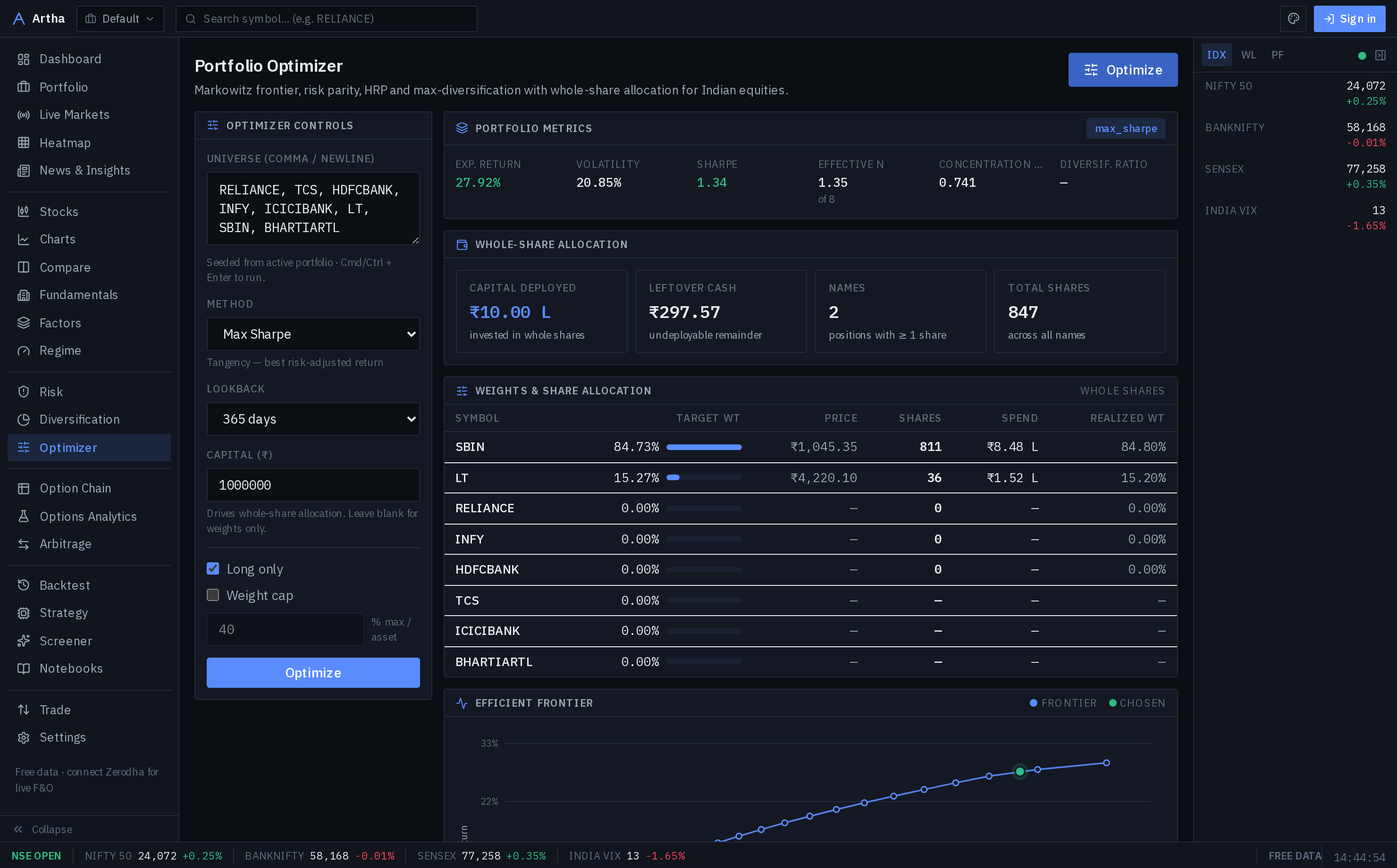Open Live Markets broadcast icon
Screen dimensions: 1397x868
[x=24, y=115]
